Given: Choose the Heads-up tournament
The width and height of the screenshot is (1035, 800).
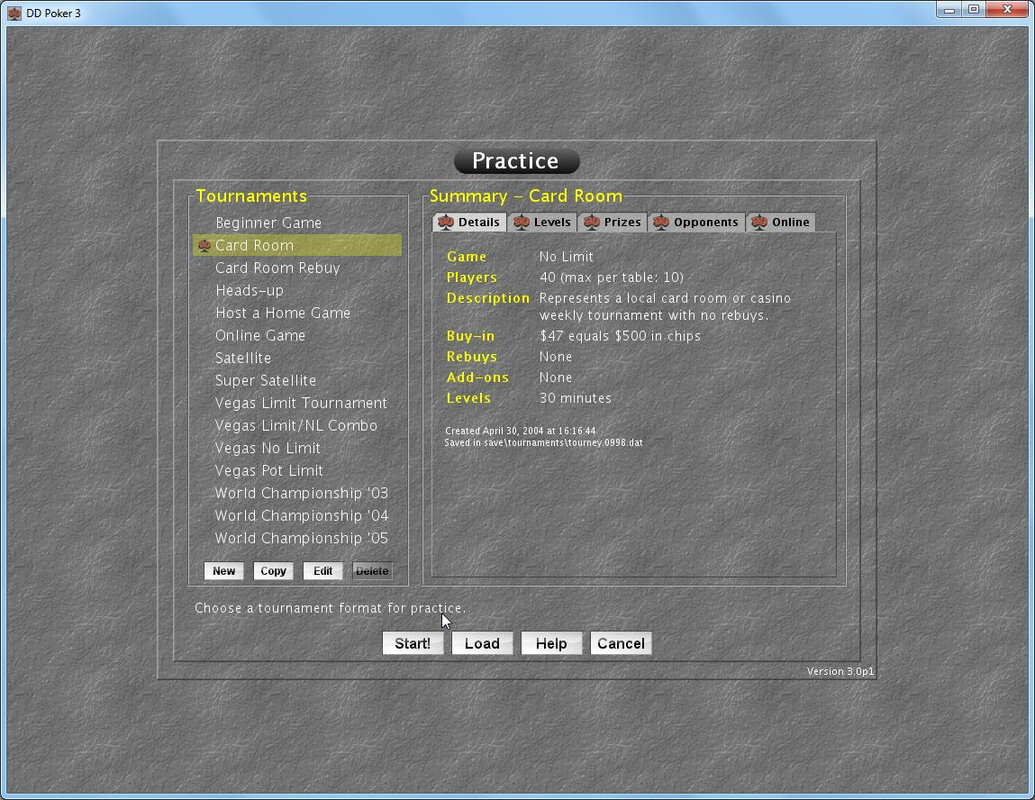Looking at the screenshot, I should point(297,290).
